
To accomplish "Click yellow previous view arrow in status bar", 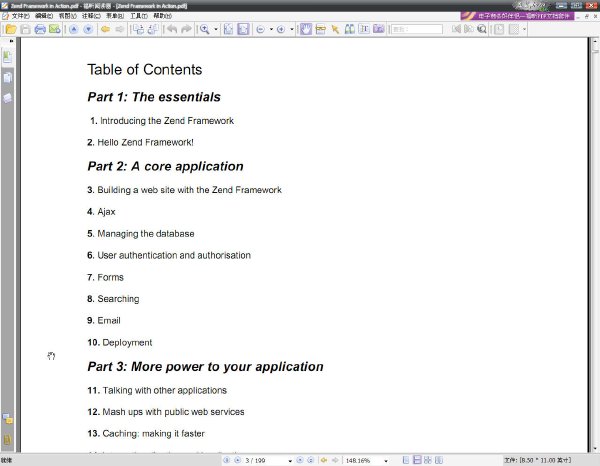I will [x=324, y=460].
